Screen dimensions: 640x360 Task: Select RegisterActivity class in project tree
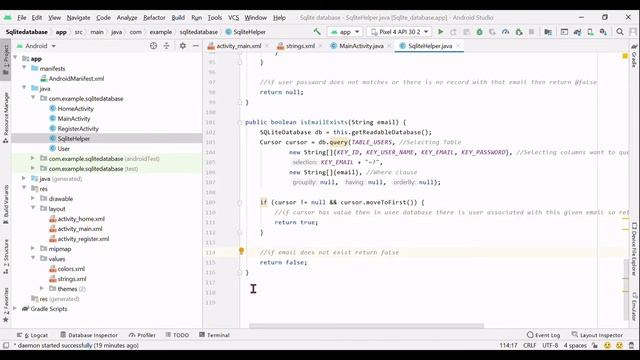coord(78,129)
